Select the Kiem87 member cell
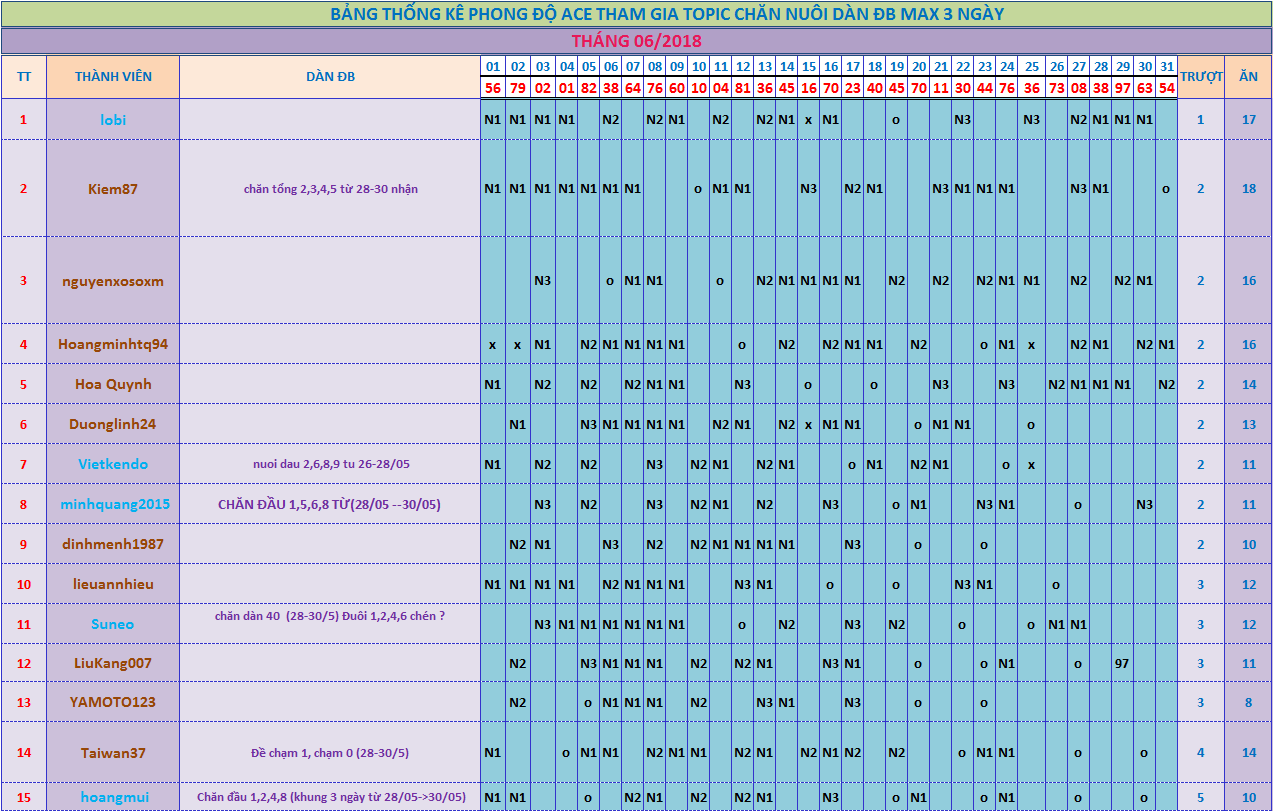Image resolution: width=1273 pixels, height=811 pixels. coord(113,188)
